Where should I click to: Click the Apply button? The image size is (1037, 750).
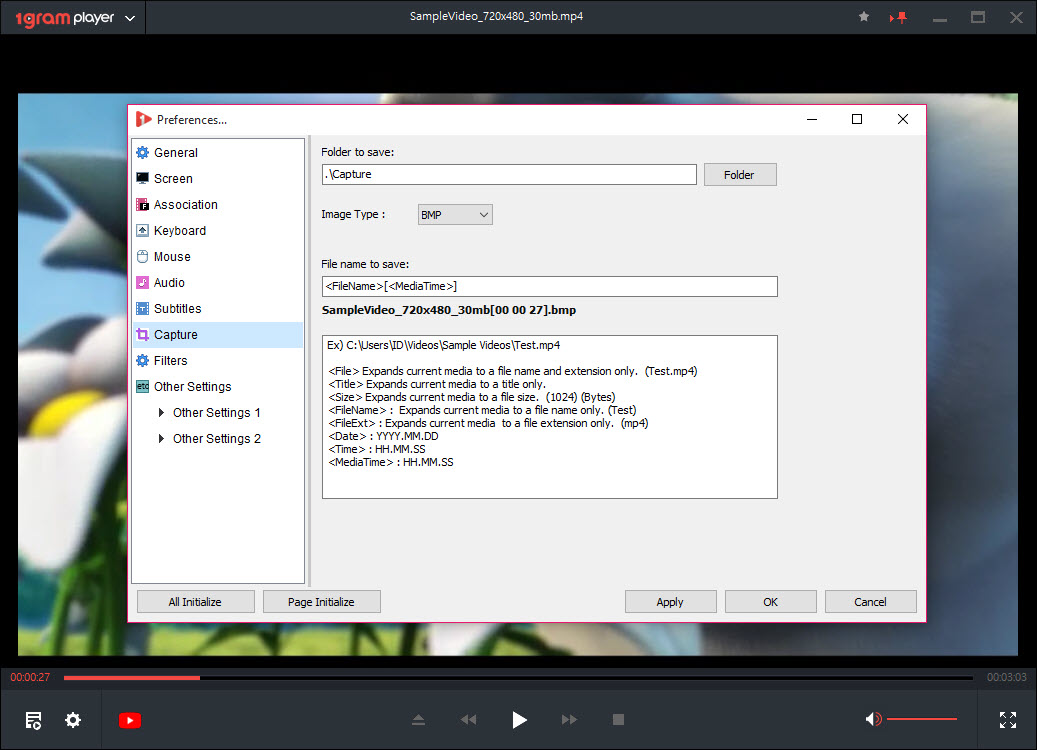tap(670, 602)
